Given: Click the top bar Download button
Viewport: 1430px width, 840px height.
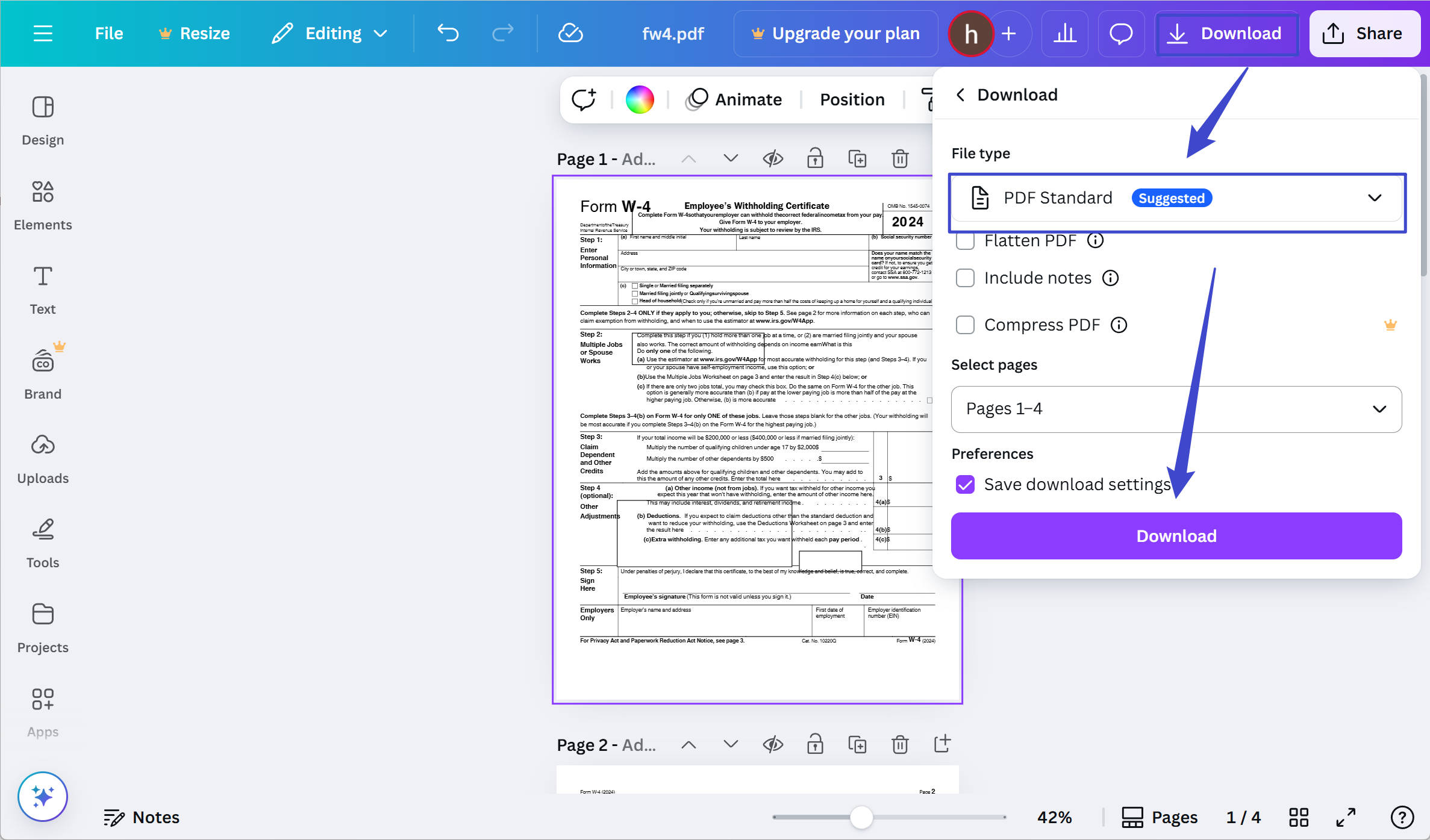Looking at the screenshot, I should click(x=1226, y=34).
